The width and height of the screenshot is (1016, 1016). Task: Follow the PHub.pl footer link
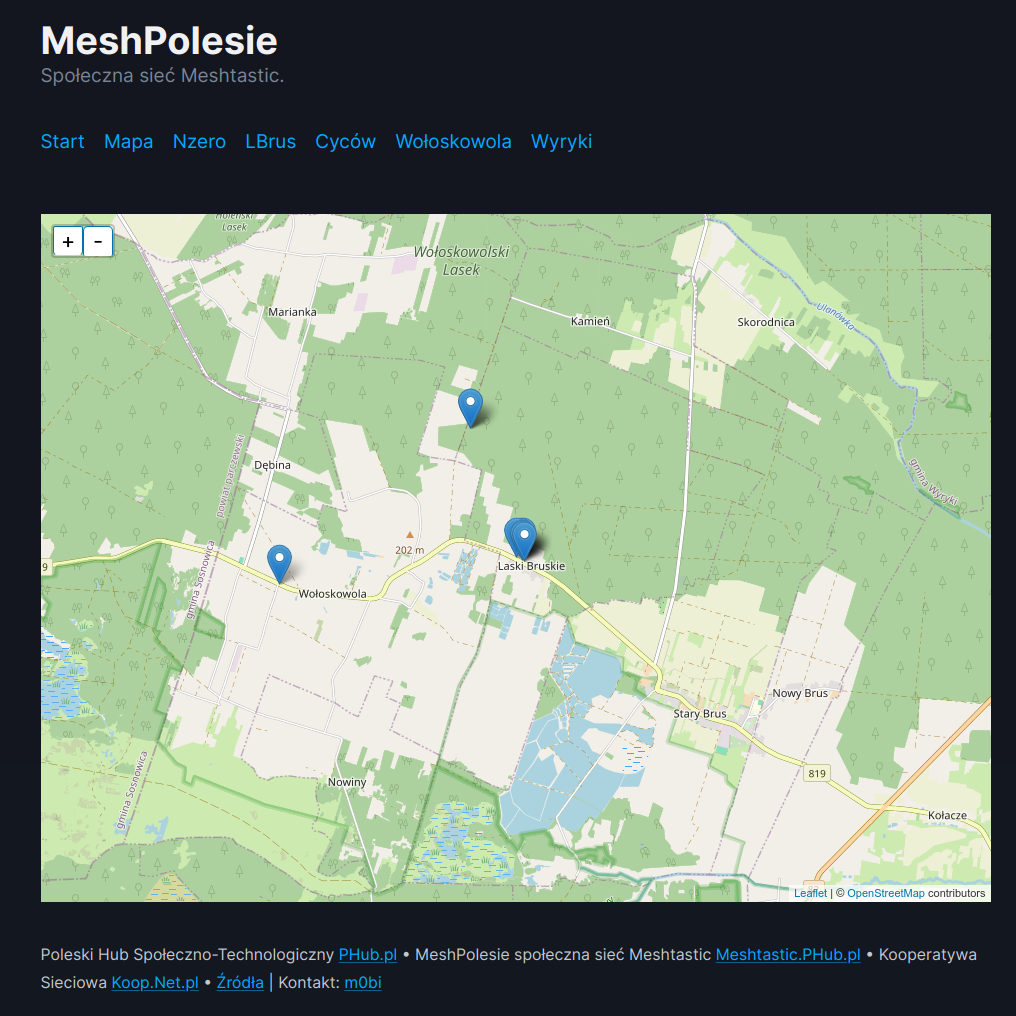368,955
